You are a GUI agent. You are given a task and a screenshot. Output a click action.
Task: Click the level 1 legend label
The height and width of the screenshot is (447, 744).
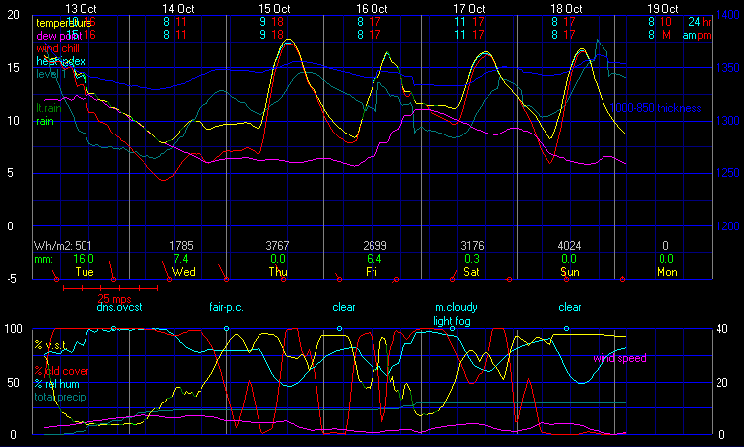[51, 74]
